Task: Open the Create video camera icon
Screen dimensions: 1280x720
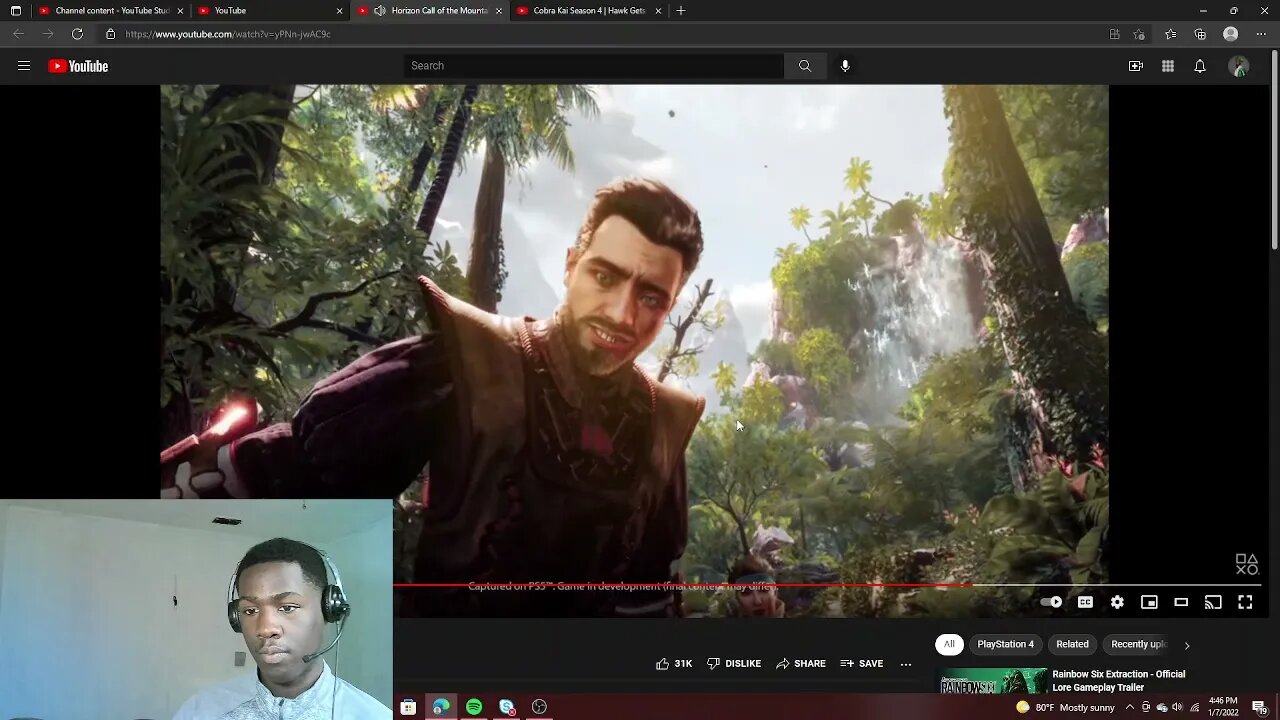Action: click(1136, 66)
